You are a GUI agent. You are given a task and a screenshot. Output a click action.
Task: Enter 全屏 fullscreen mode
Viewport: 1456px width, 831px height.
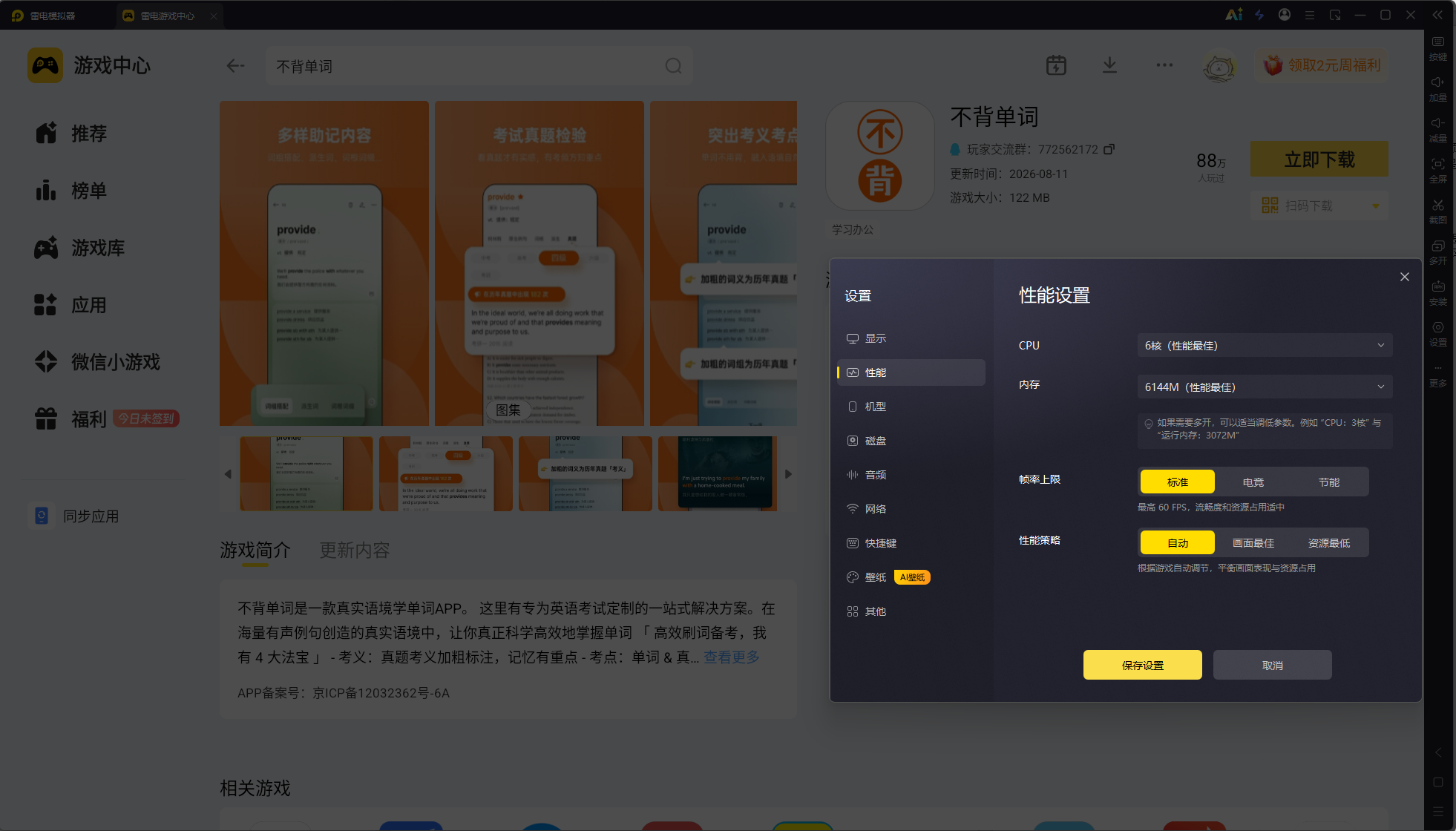(x=1438, y=171)
